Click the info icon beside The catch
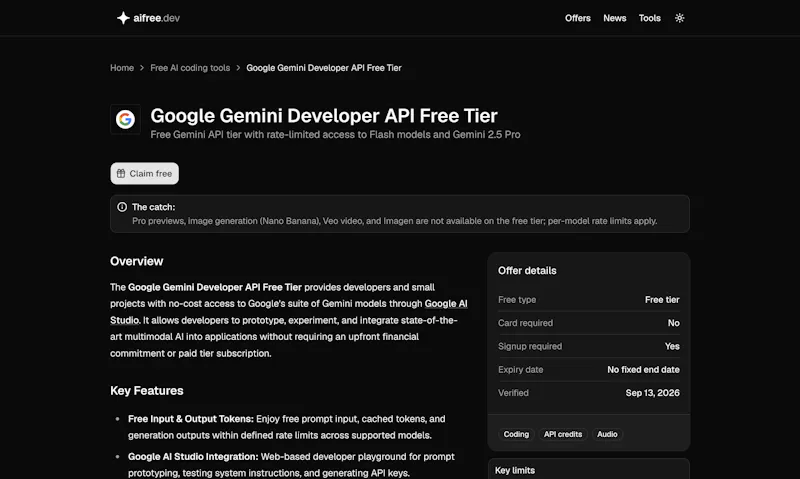 click(122, 207)
